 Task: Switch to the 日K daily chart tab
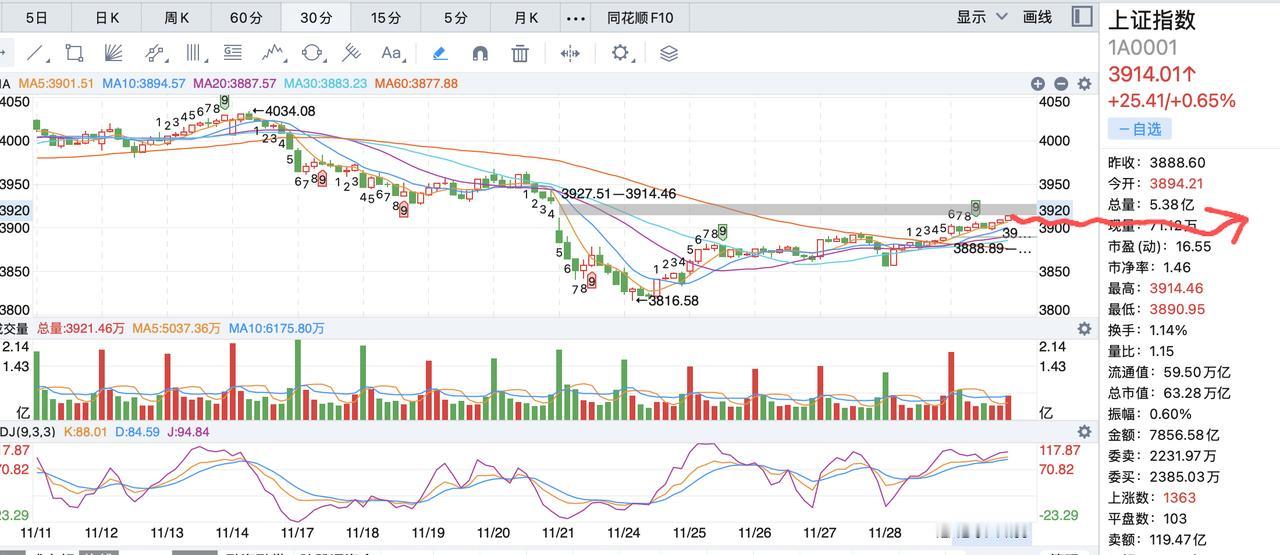pos(107,17)
